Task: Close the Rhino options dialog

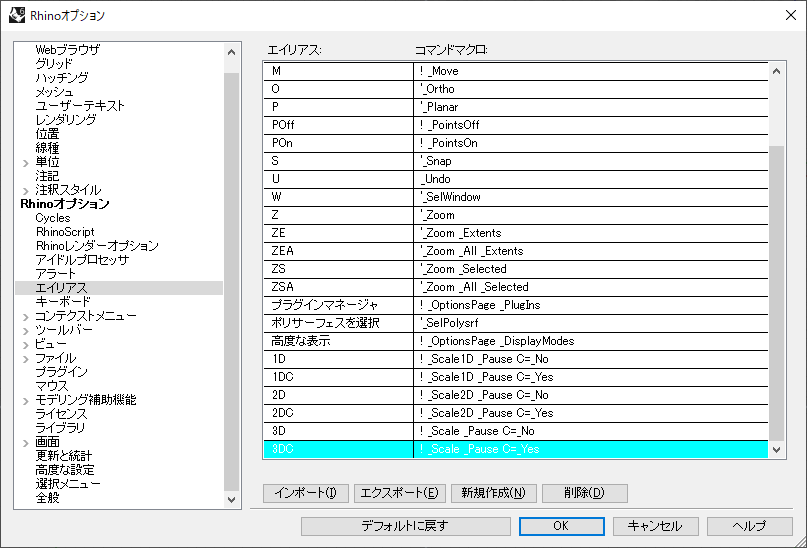Action: pos(791,15)
